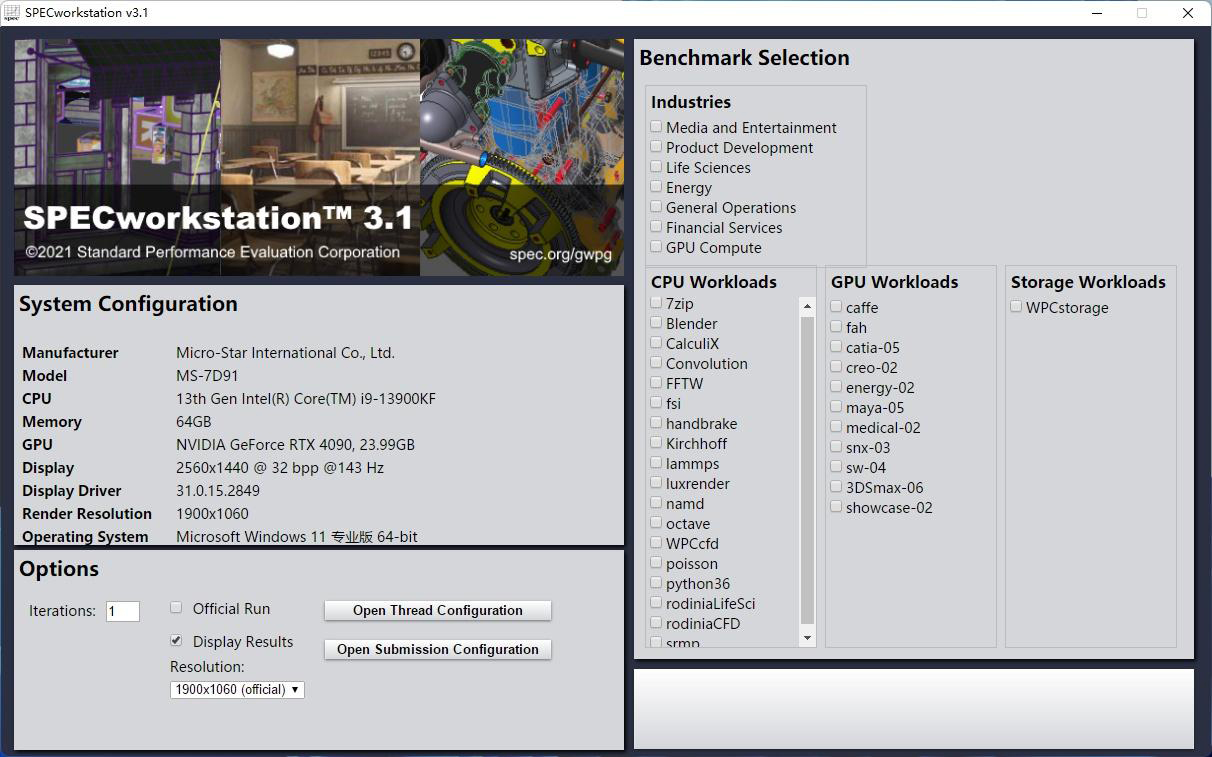Select the CalculiX workload checkbox
1212x757 pixels.
656,342
